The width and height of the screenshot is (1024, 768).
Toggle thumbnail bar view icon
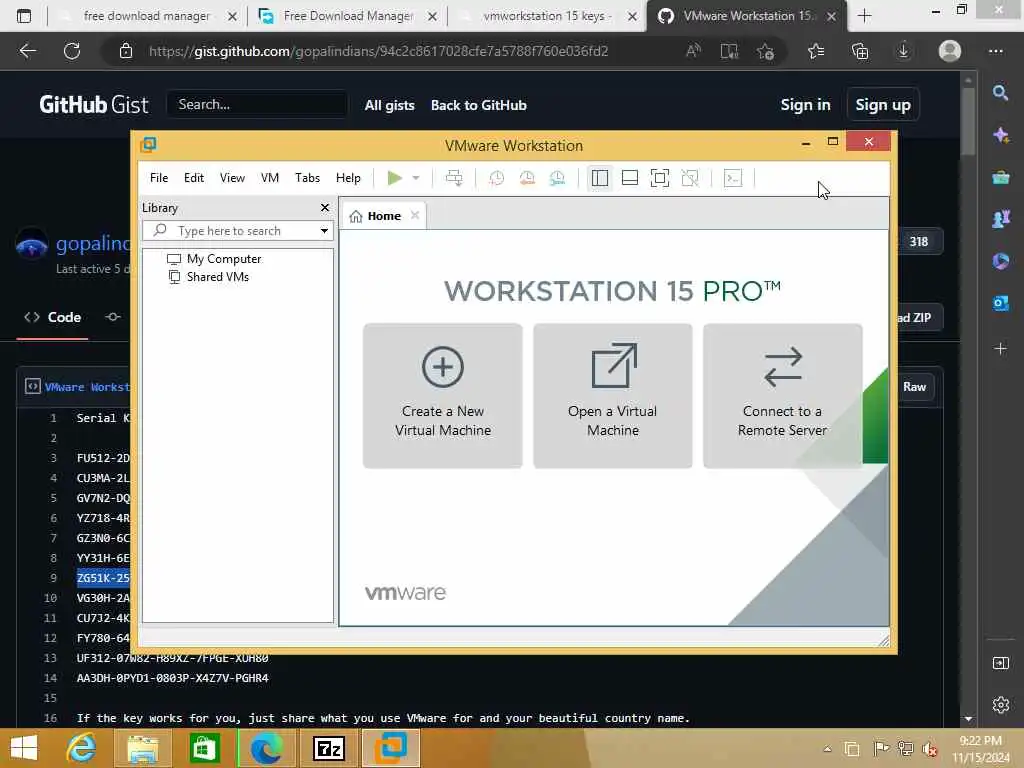[x=630, y=178]
